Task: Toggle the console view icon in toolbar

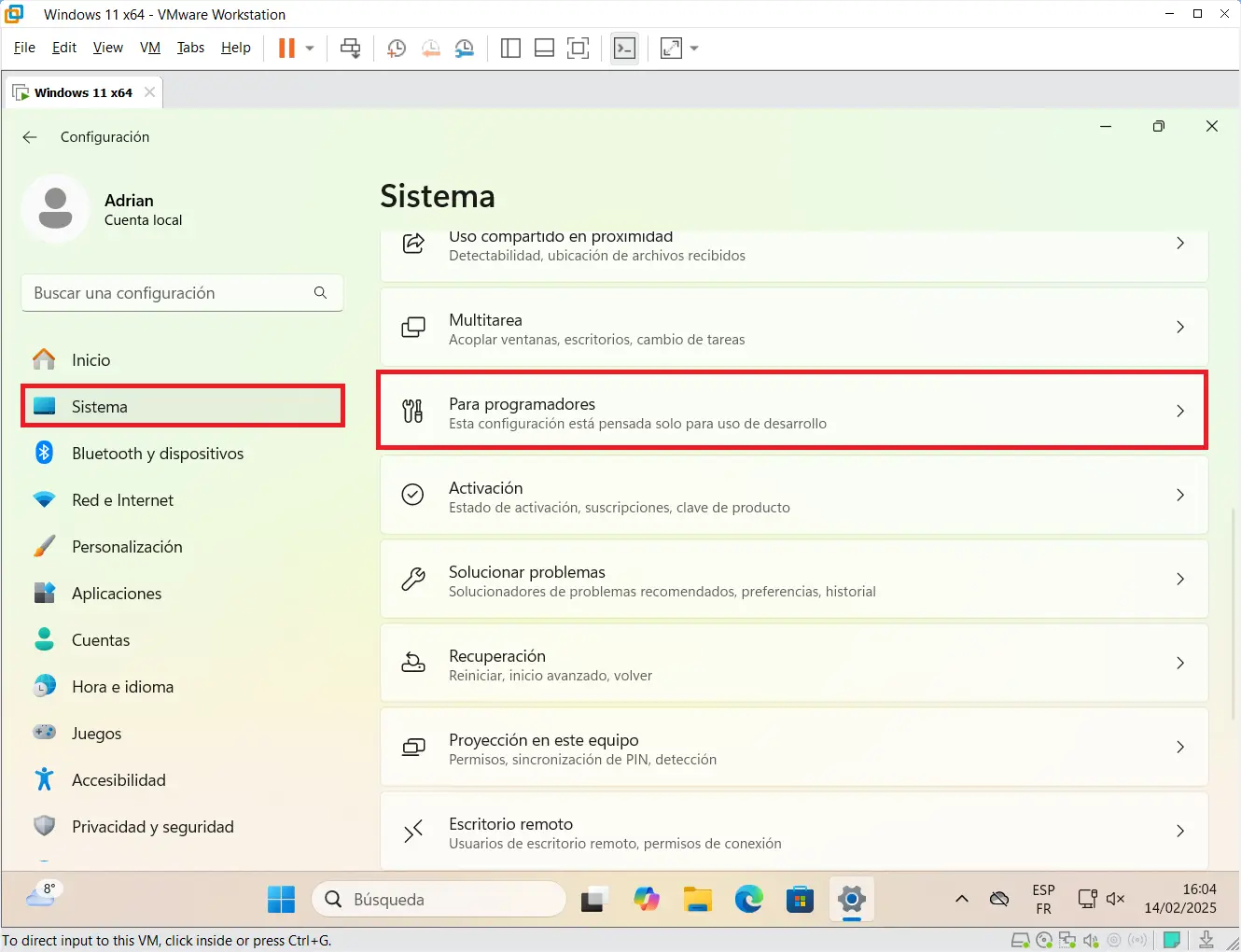Action: click(624, 49)
